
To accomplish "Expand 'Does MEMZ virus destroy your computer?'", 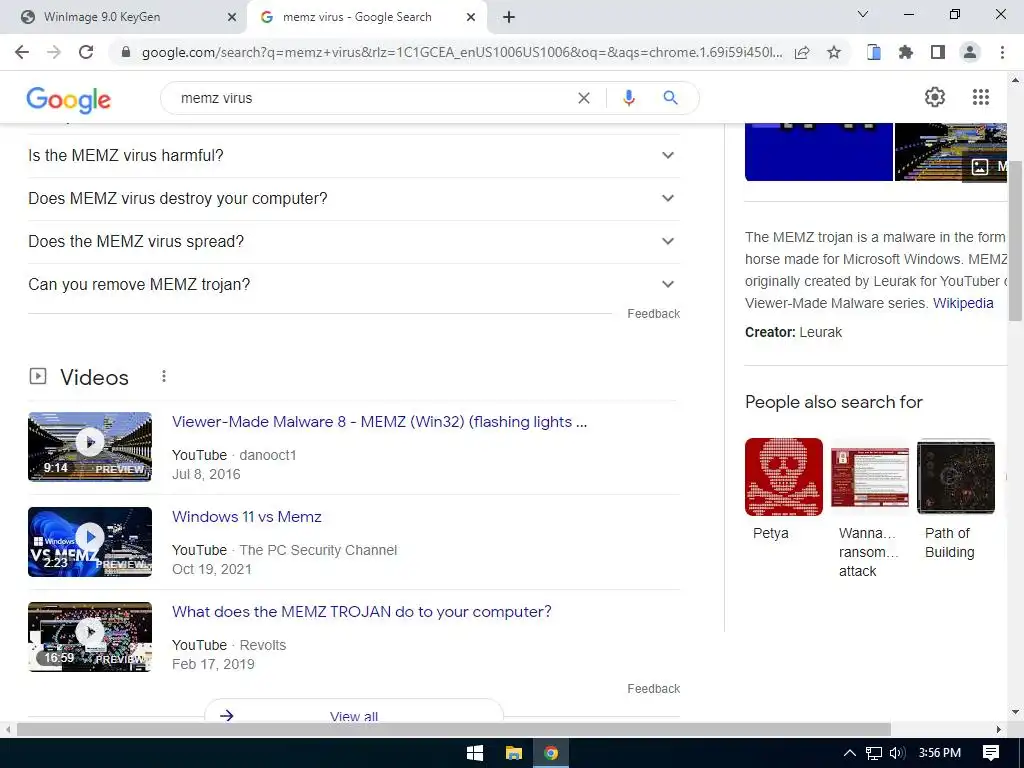I will [354, 199].
